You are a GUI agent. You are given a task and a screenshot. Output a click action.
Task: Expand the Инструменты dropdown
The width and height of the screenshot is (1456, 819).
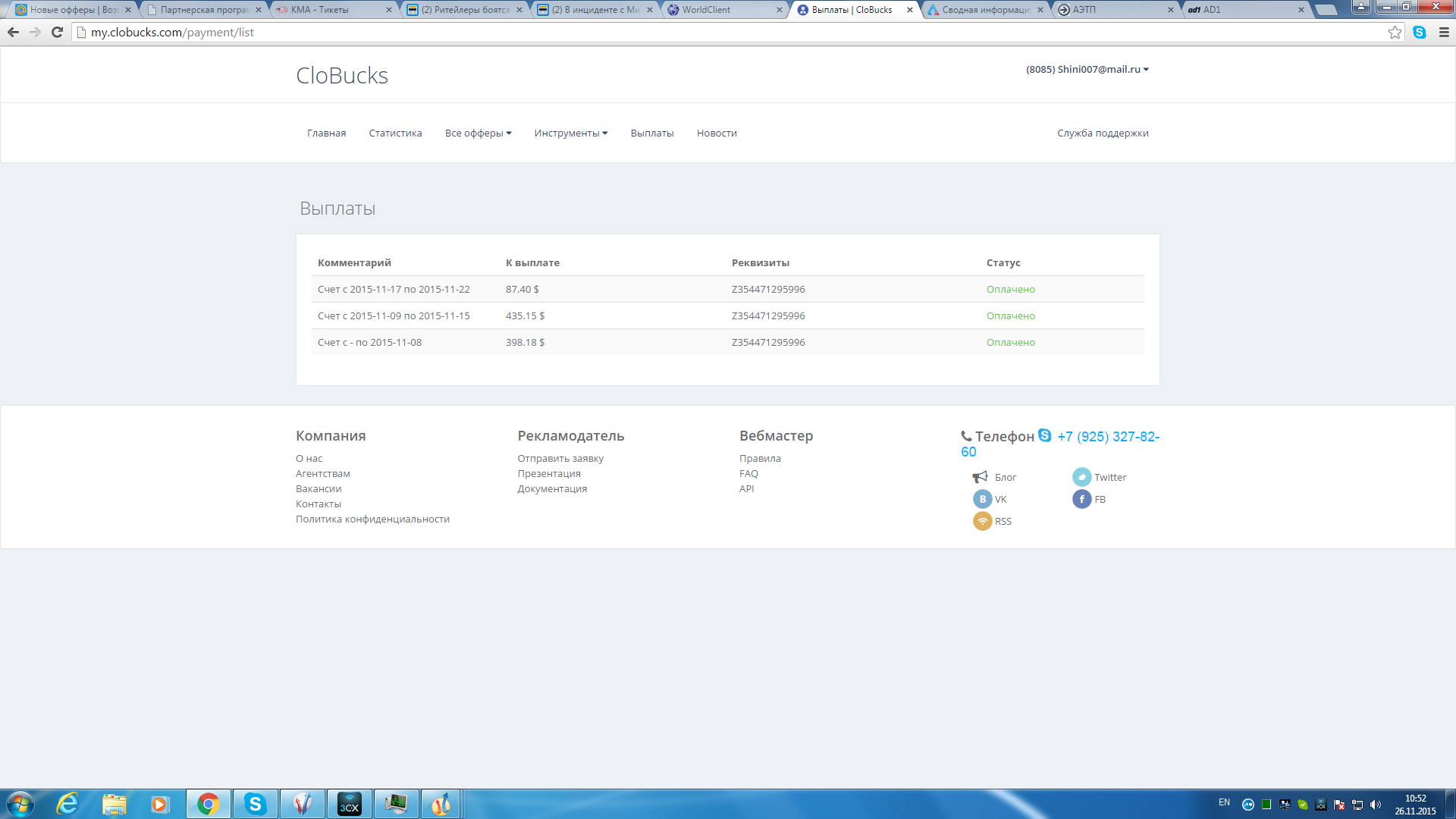click(570, 133)
